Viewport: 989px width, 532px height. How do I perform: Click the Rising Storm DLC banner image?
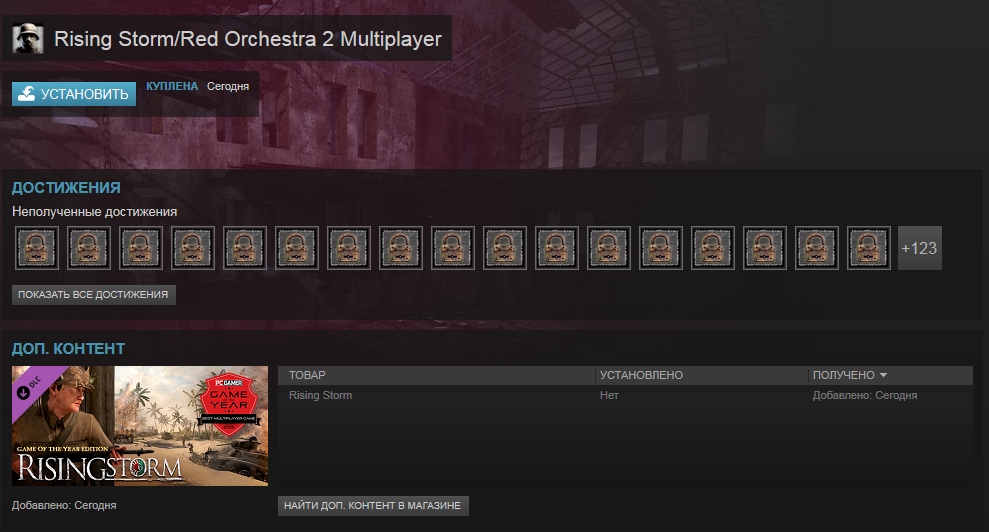click(x=140, y=426)
